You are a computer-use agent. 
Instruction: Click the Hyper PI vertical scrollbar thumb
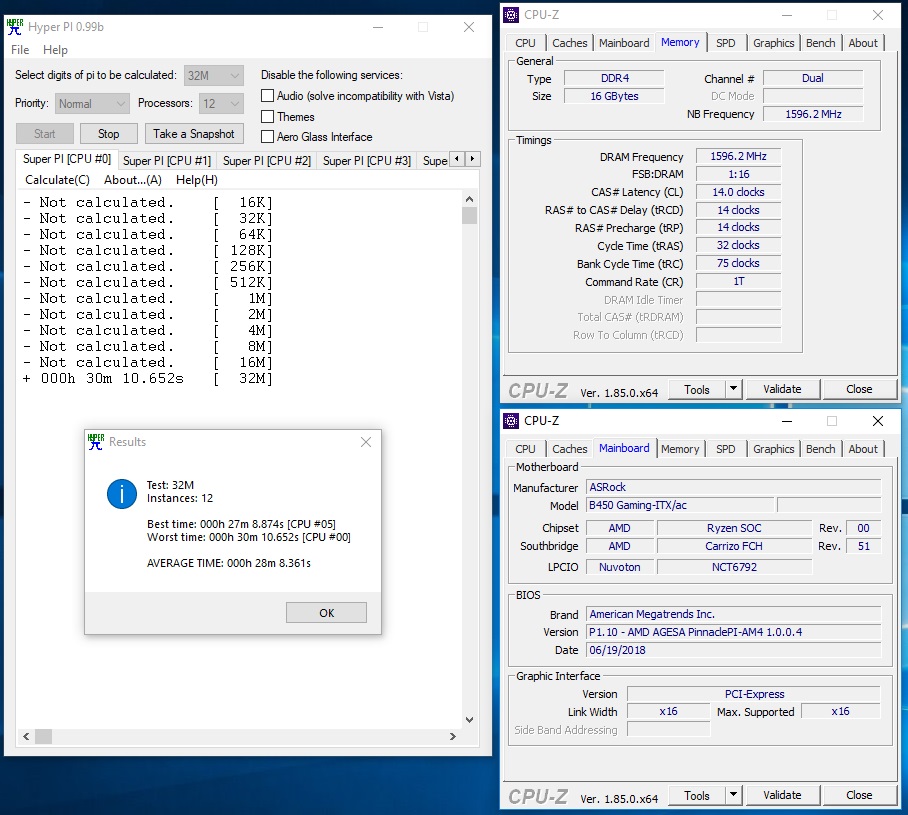(x=470, y=215)
